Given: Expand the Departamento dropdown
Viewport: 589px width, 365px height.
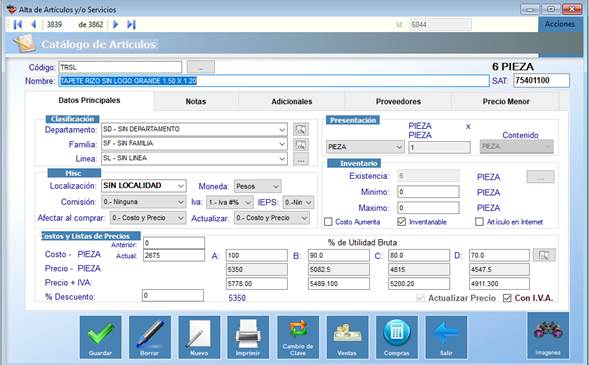Looking at the screenshot, I should (x=282, y=130).
